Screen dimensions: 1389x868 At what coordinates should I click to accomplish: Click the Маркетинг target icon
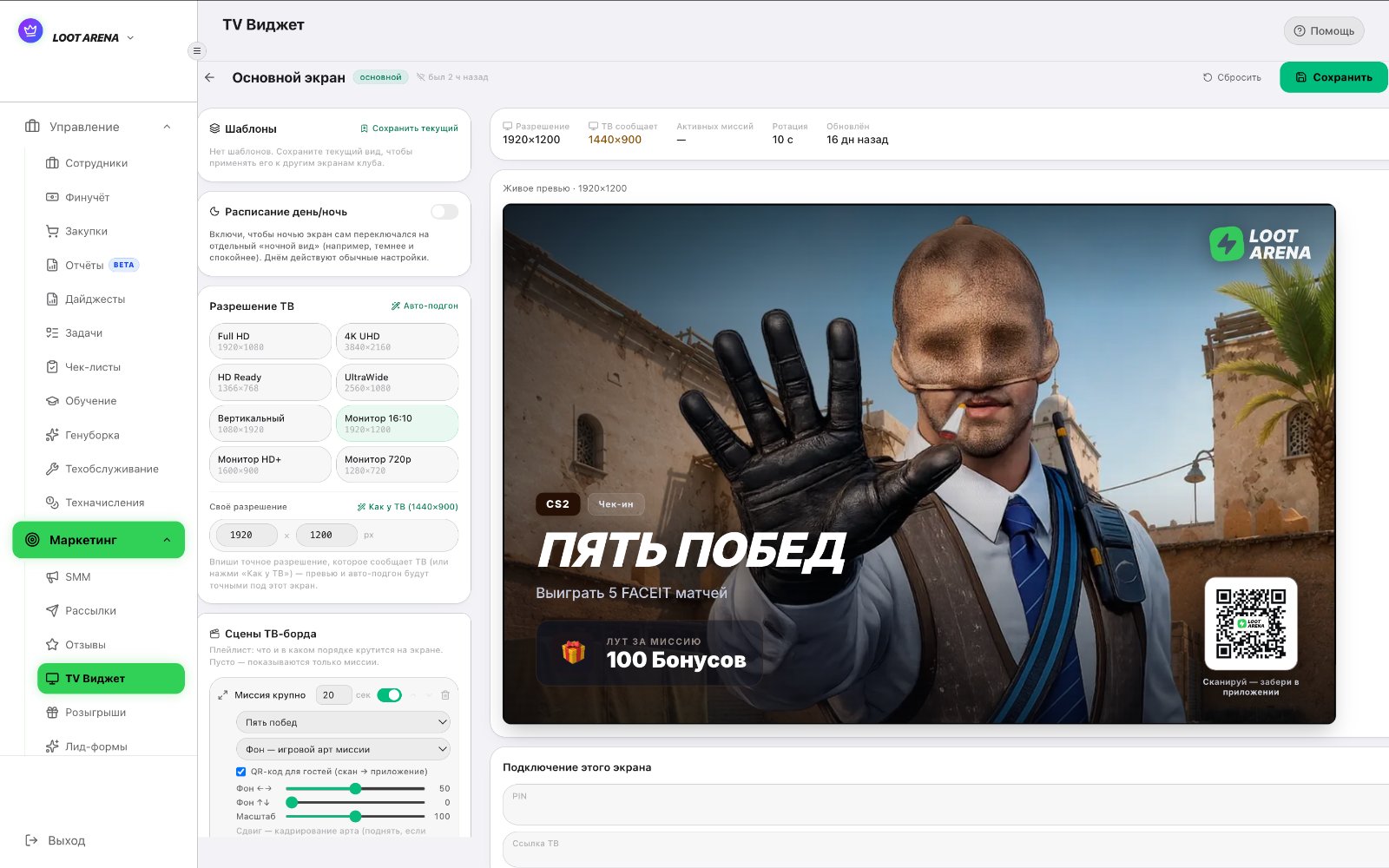pyautogui.click(x=32, y=540)
